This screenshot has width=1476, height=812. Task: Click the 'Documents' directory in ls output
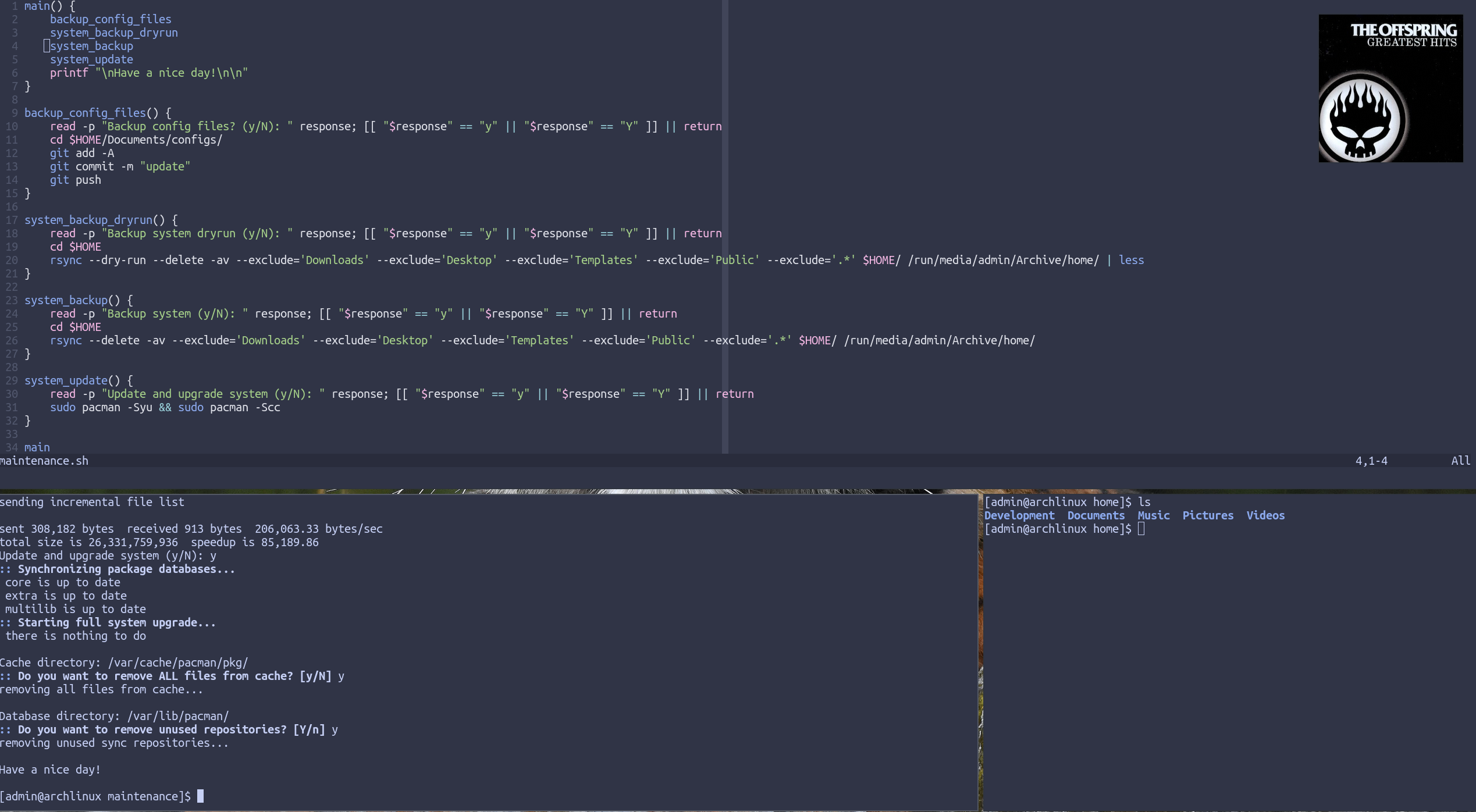coord(1096,515)
